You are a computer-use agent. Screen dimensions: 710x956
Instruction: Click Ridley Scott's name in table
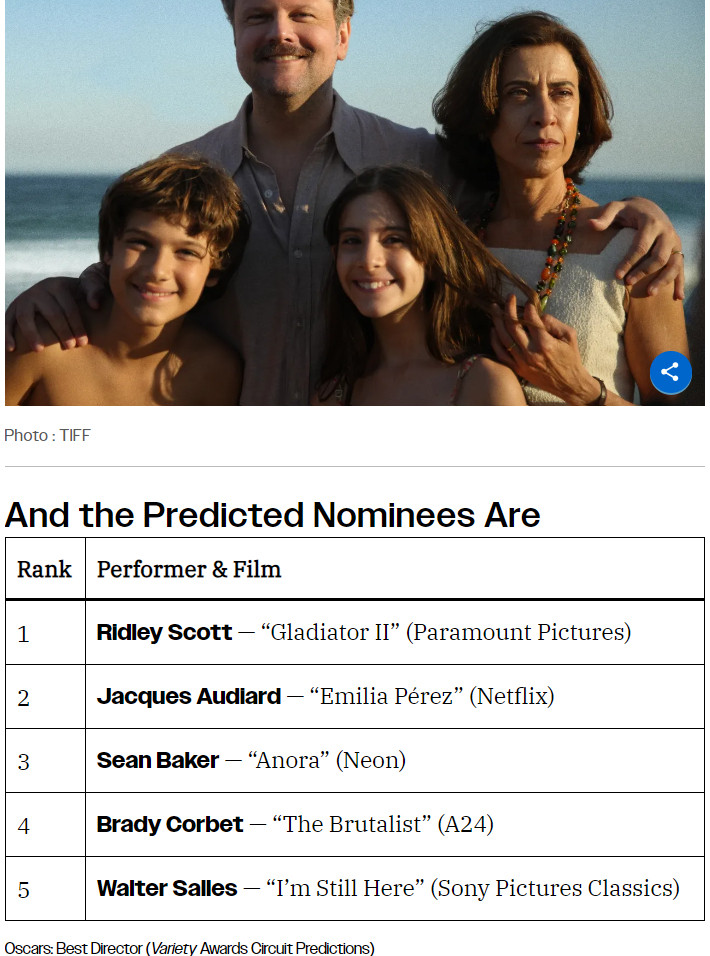[x=165, y=632]
